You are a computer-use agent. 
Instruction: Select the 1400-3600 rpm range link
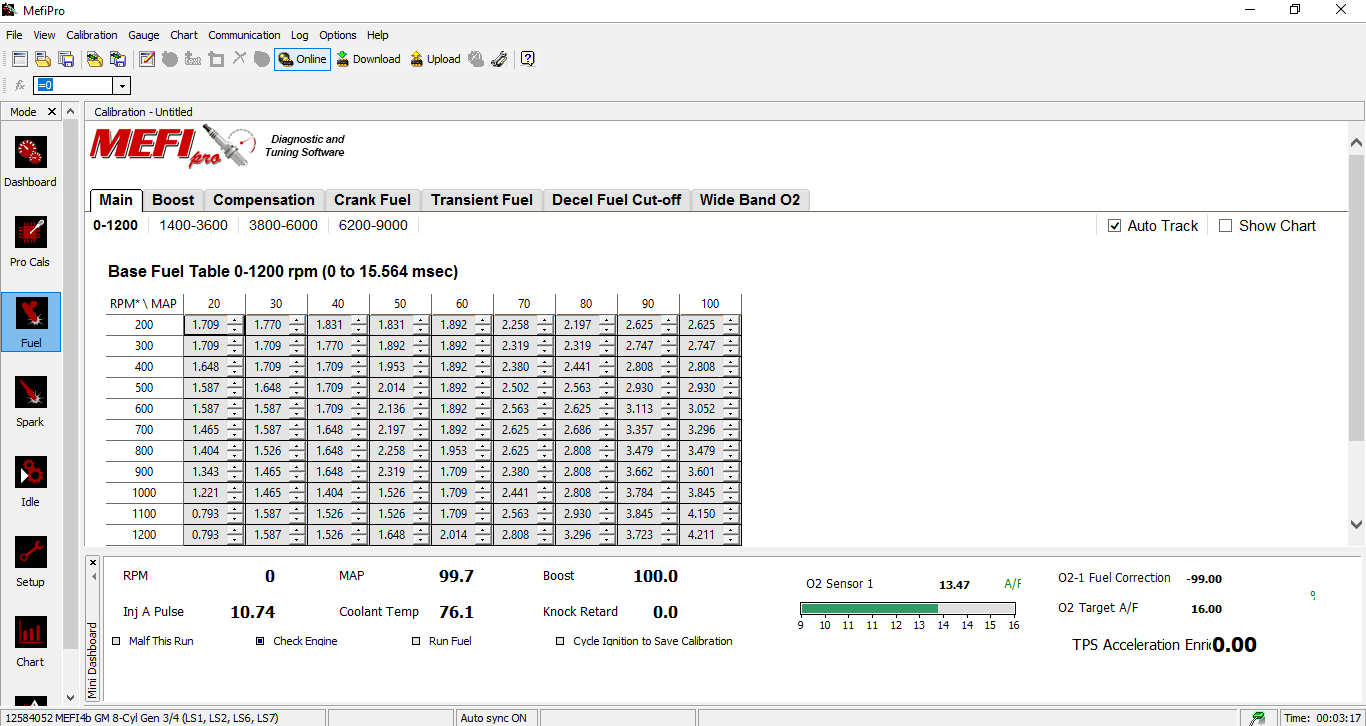tap(193, 226)
